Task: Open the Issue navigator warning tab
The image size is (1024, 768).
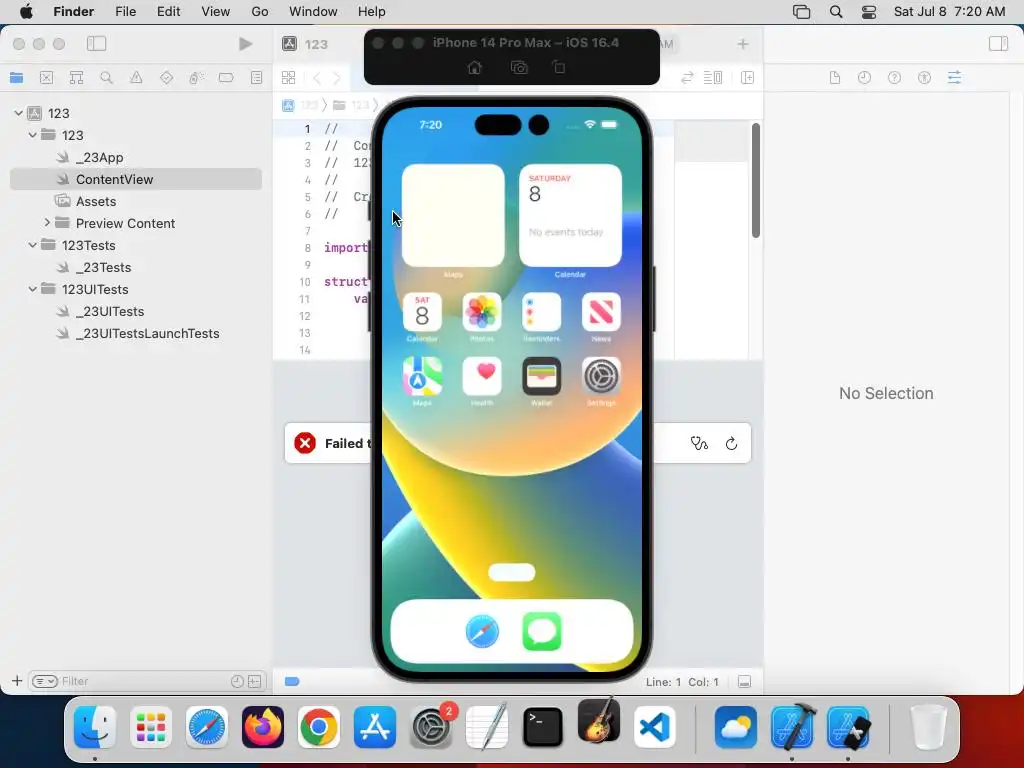Action: [x=136, y=78]
